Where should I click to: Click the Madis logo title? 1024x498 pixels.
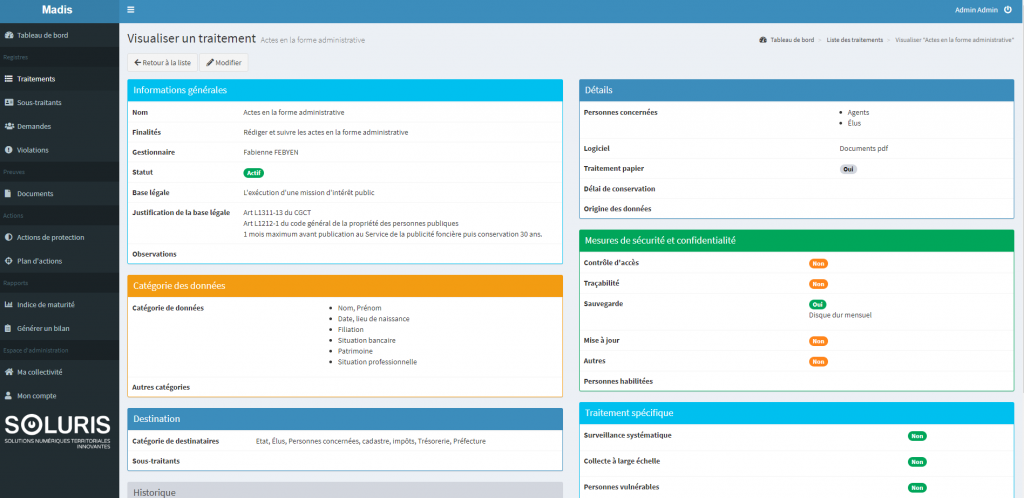coord(59,10)
